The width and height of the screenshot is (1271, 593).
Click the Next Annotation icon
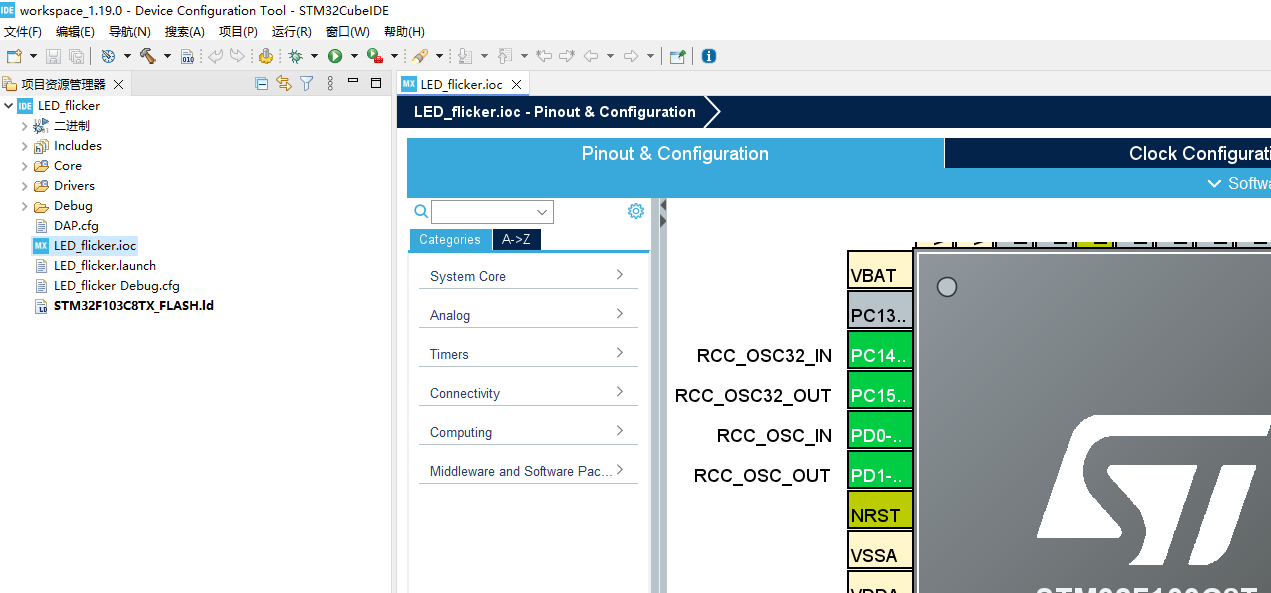(465, 56)
